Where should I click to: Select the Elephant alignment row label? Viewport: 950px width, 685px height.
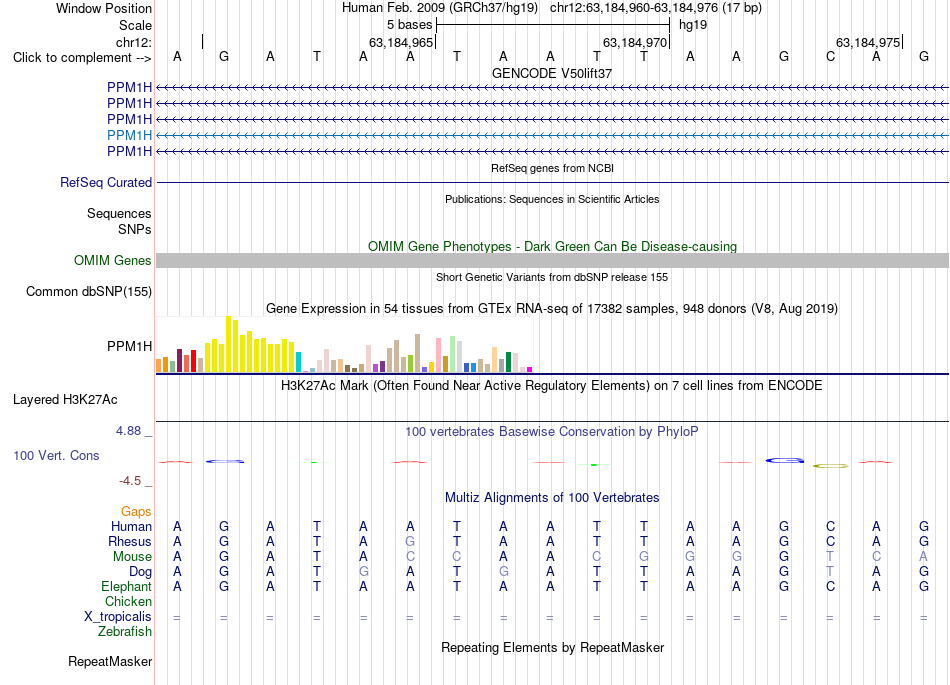(126, 586)
